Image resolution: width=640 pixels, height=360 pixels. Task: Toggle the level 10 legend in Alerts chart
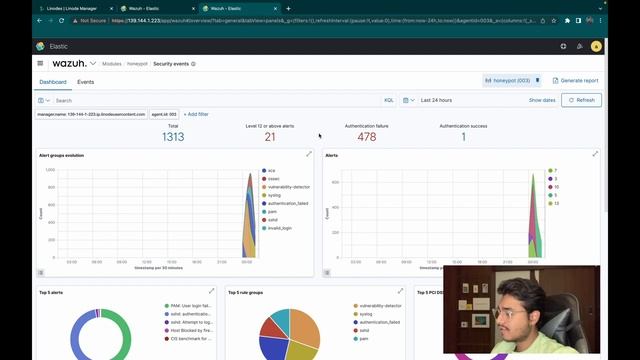pos(554,187)
